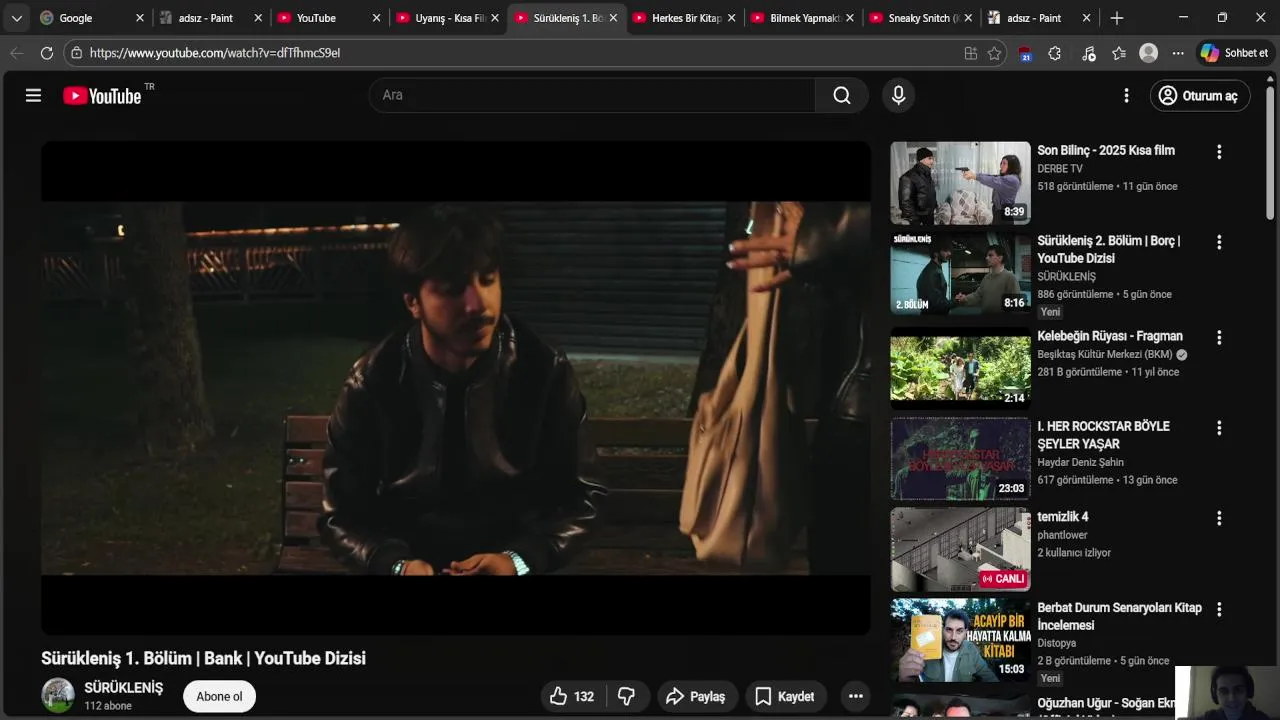
Task: Open a new browser tab
Action: (x=1116, y=18)
